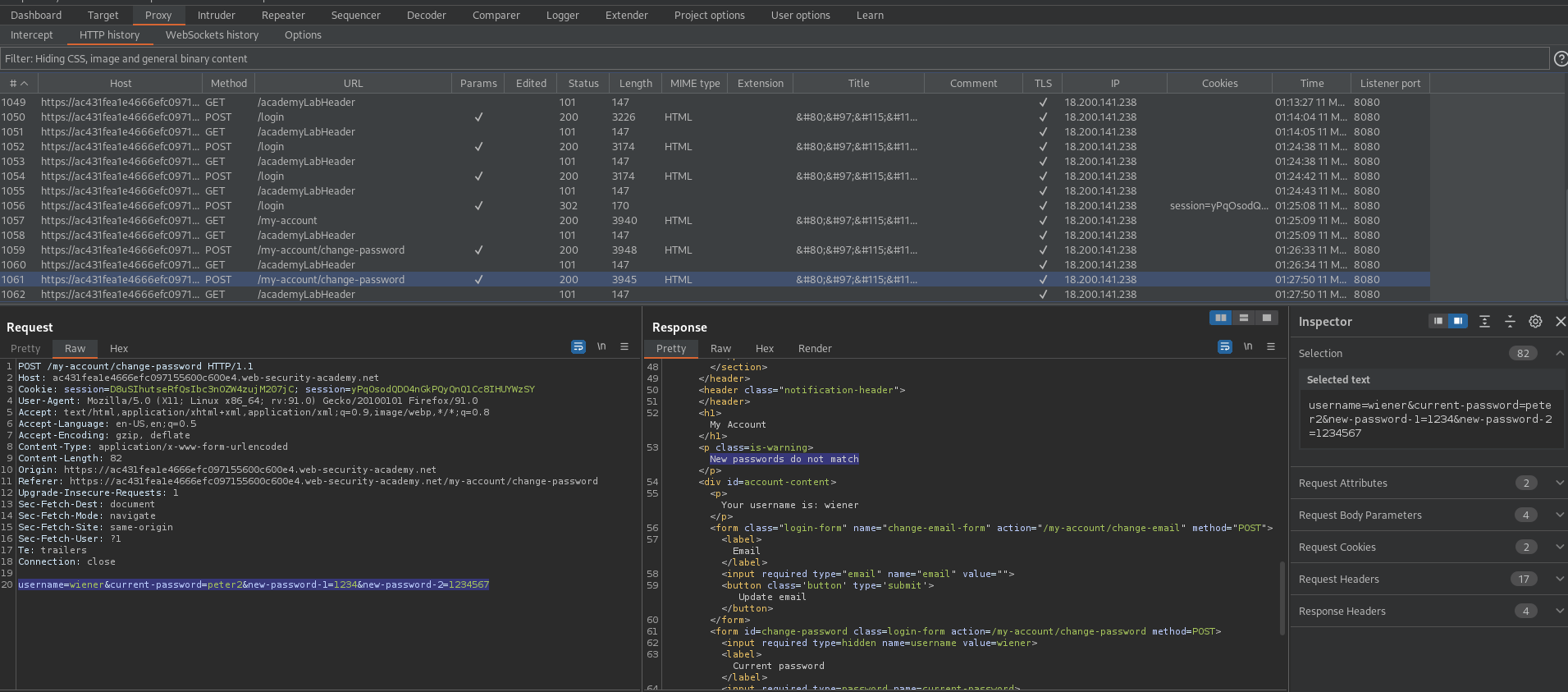Viewport: 1568px width, 692px height.
Task: Expand Request Headers section
Action: click(x=1559, y=579)
